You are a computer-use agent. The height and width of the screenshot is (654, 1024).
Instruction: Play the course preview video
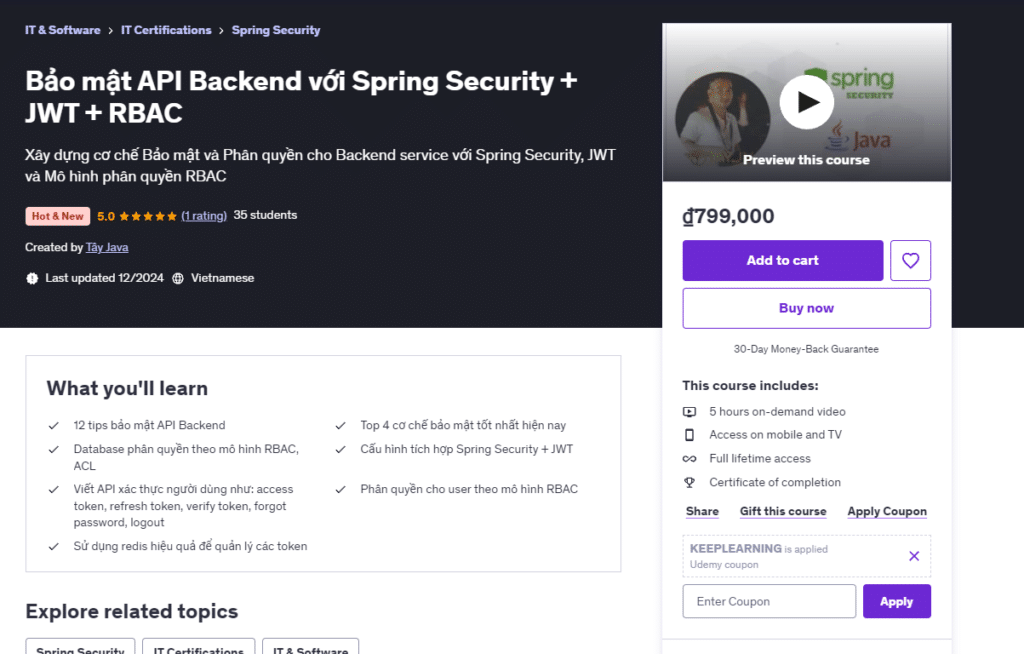pos(806,102)
